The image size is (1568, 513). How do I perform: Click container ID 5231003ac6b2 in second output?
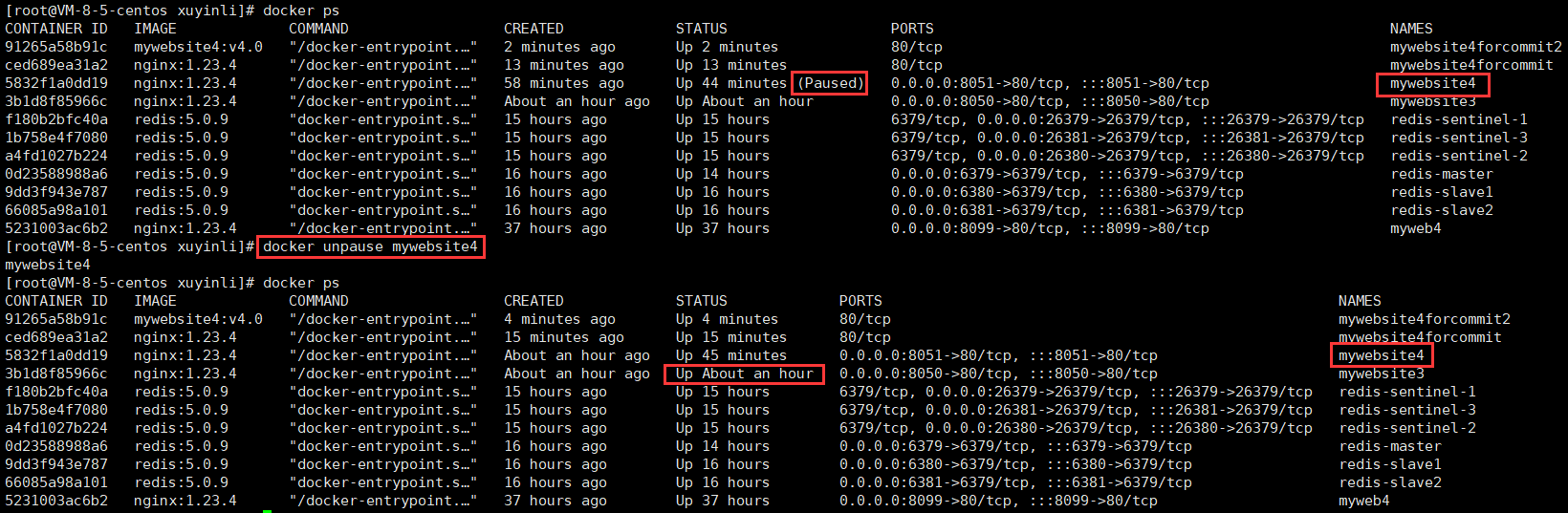(56, 501)
